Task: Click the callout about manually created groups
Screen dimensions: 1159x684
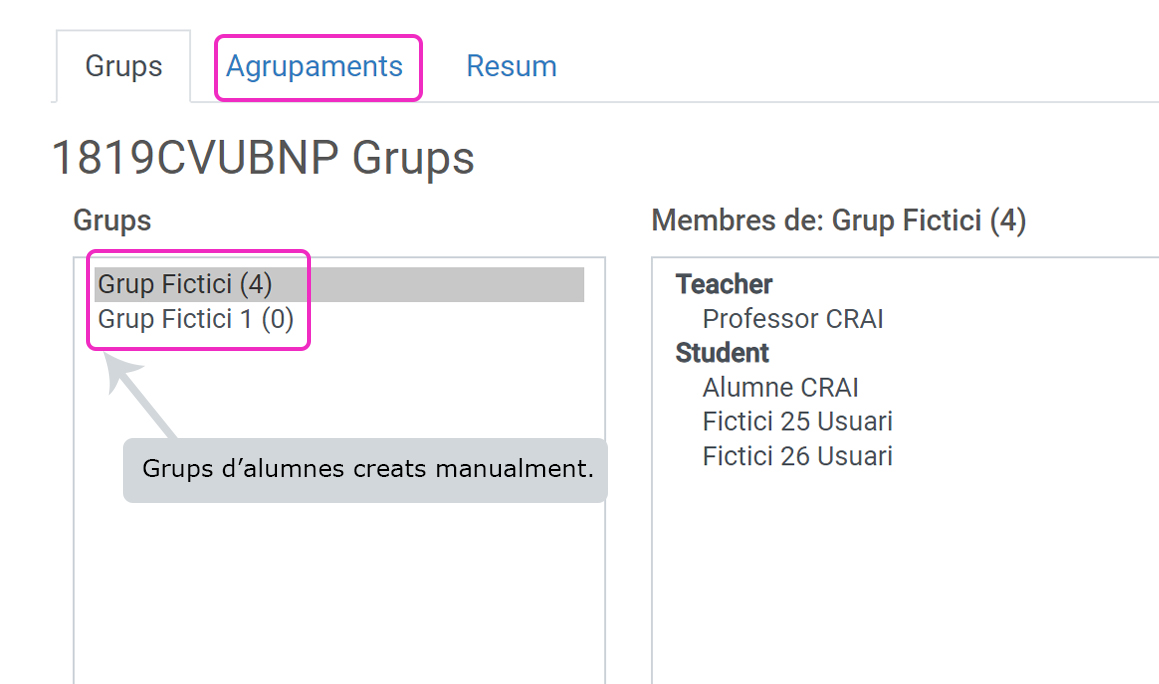Action: 366,469
